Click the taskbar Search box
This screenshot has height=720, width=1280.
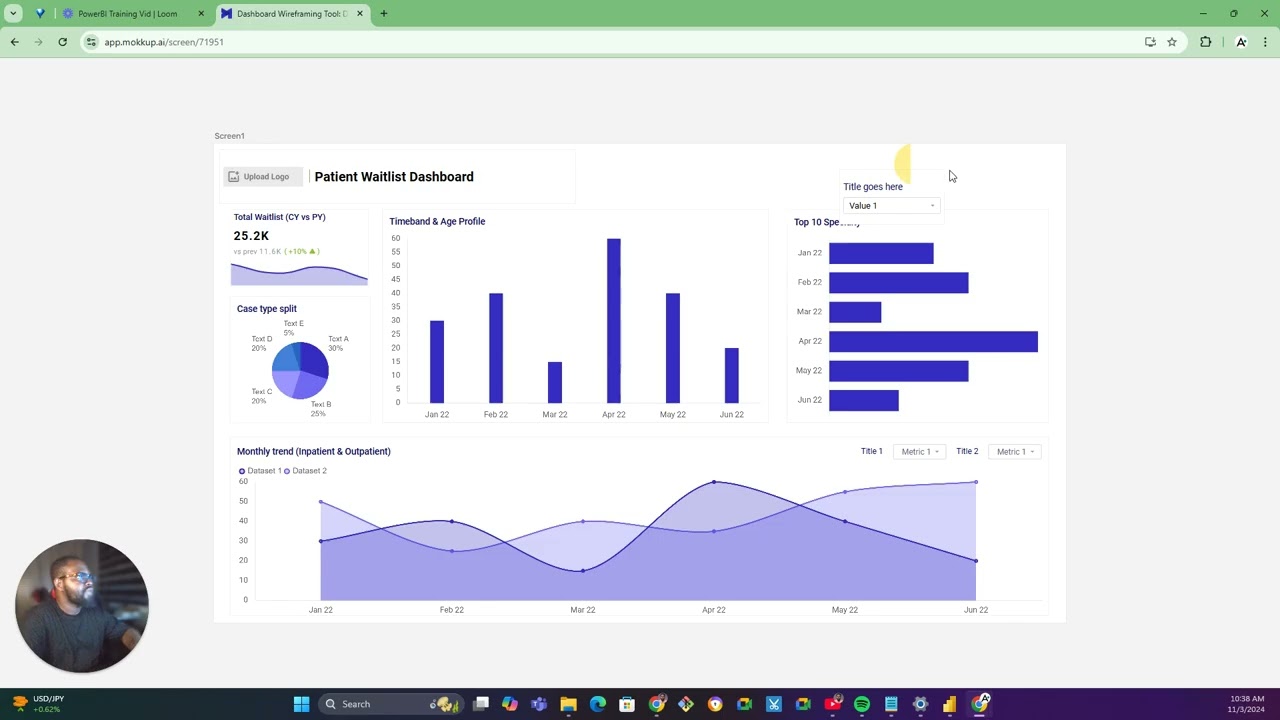tap(390, 704)
